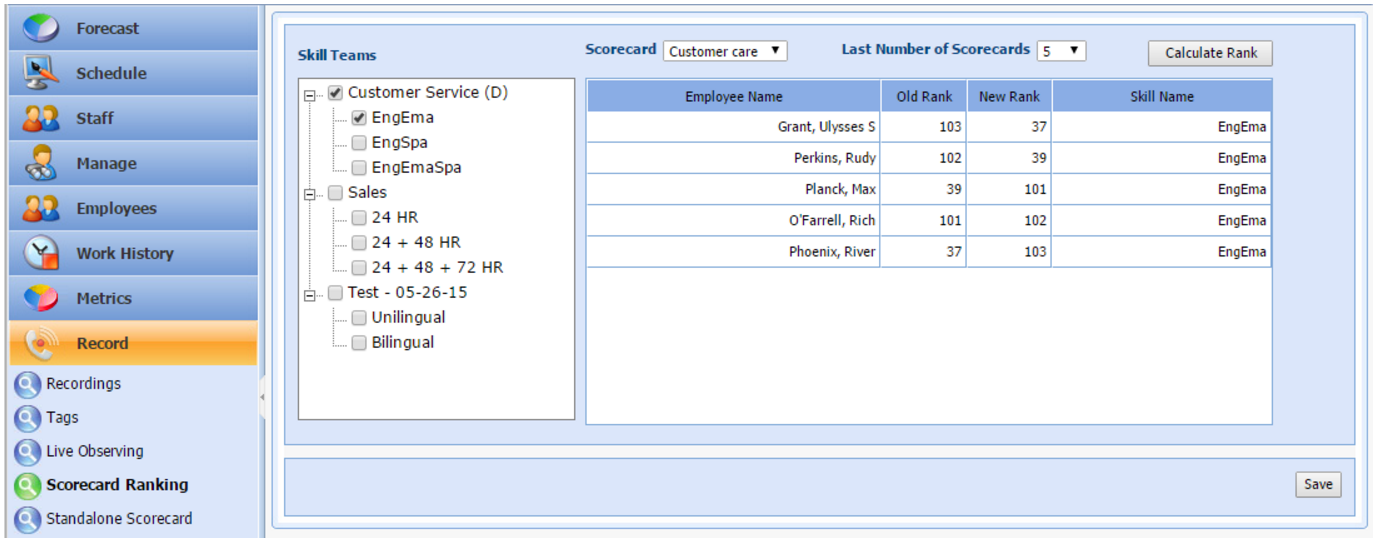This screenshot has width=1374, height=538.
Task: Sort by the New Rank column header
Action: [1009, 97]
